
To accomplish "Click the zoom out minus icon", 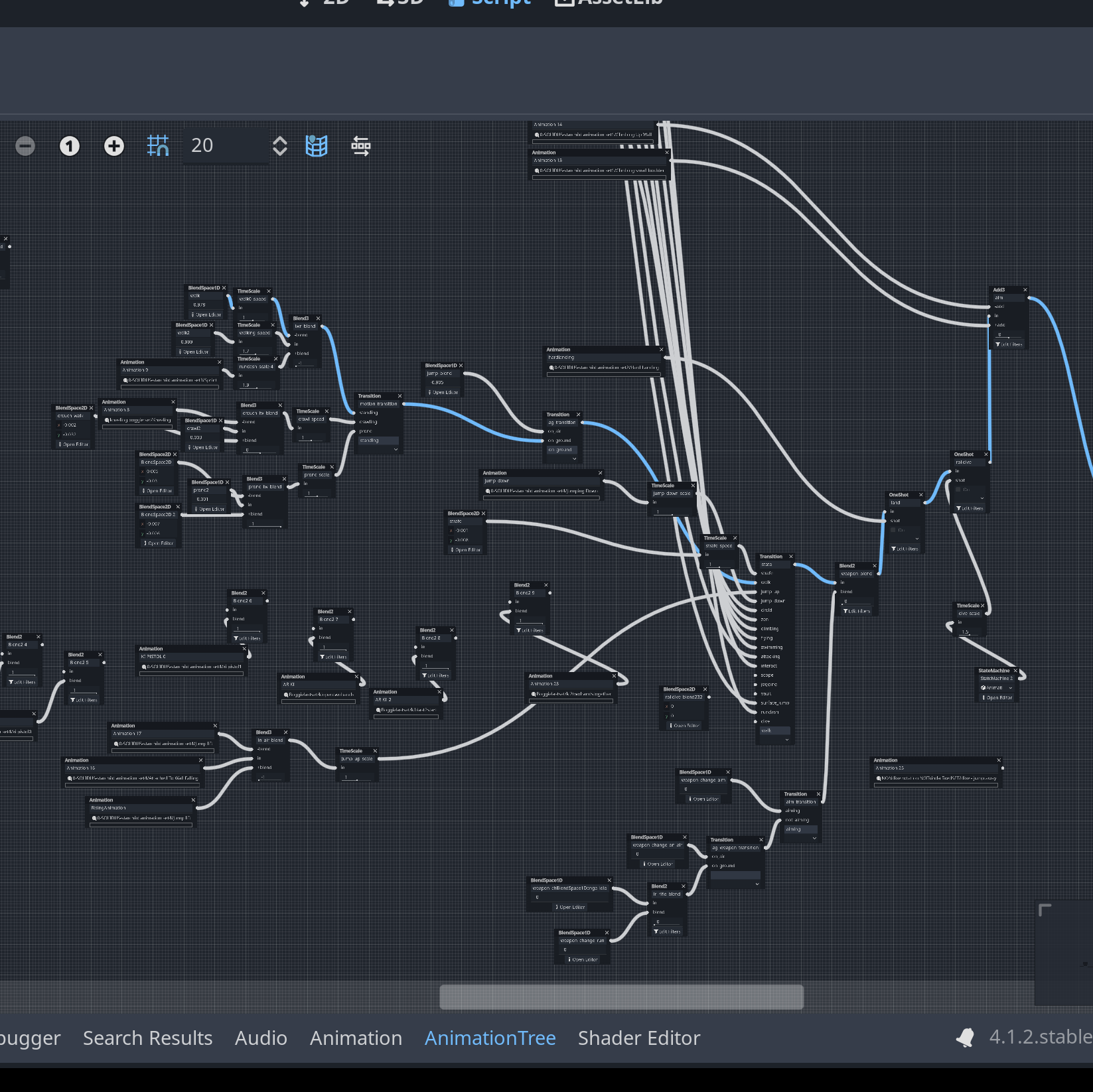I will (x=25, y=146).
